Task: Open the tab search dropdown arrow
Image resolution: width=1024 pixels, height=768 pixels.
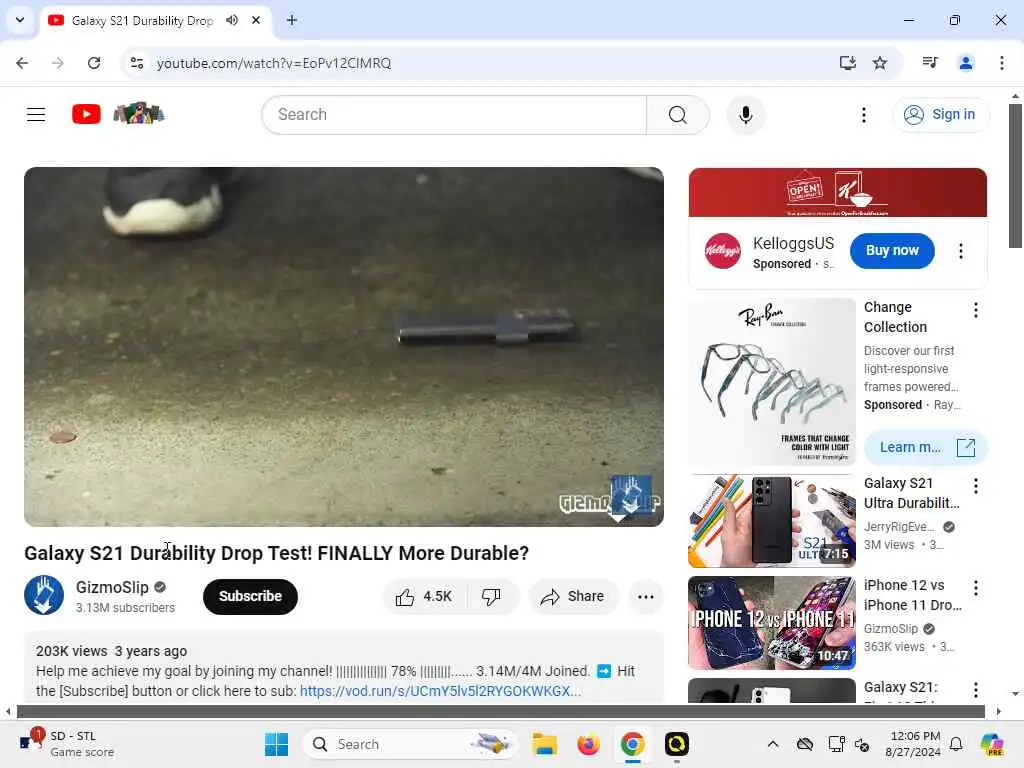Action: click(20, 20)
